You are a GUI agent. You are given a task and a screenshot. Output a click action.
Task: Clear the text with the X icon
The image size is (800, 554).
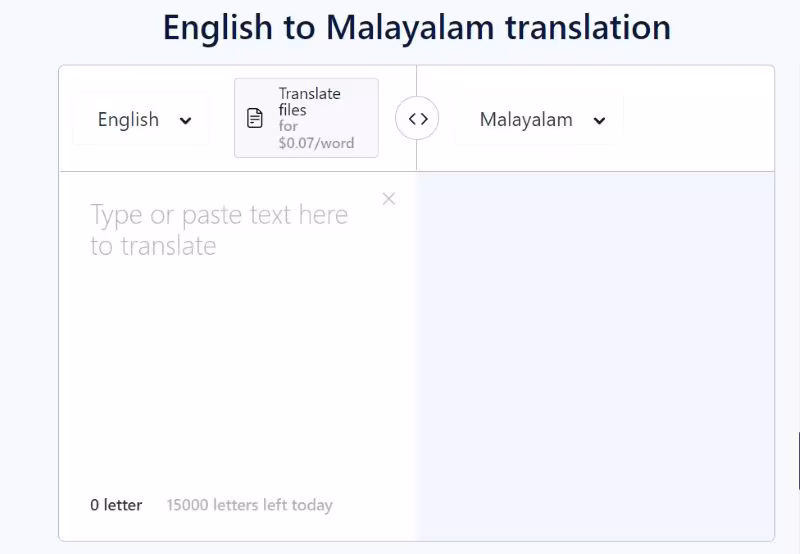click(389, 199)
